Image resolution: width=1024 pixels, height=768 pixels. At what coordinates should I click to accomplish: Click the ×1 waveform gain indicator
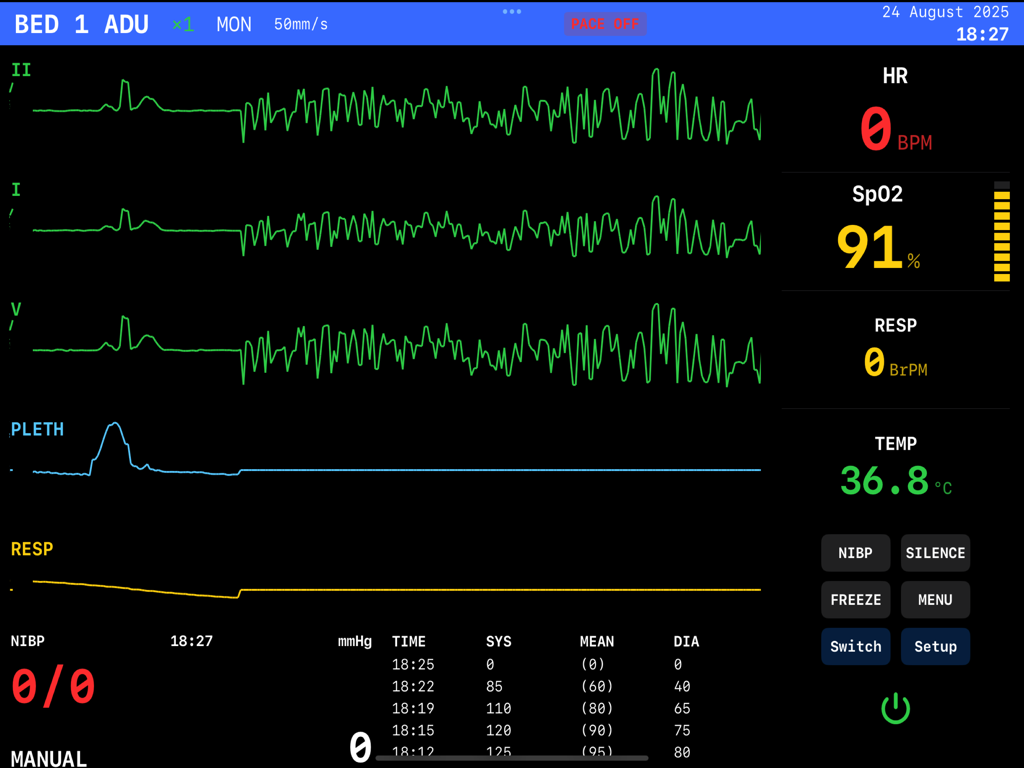point(182,24)
